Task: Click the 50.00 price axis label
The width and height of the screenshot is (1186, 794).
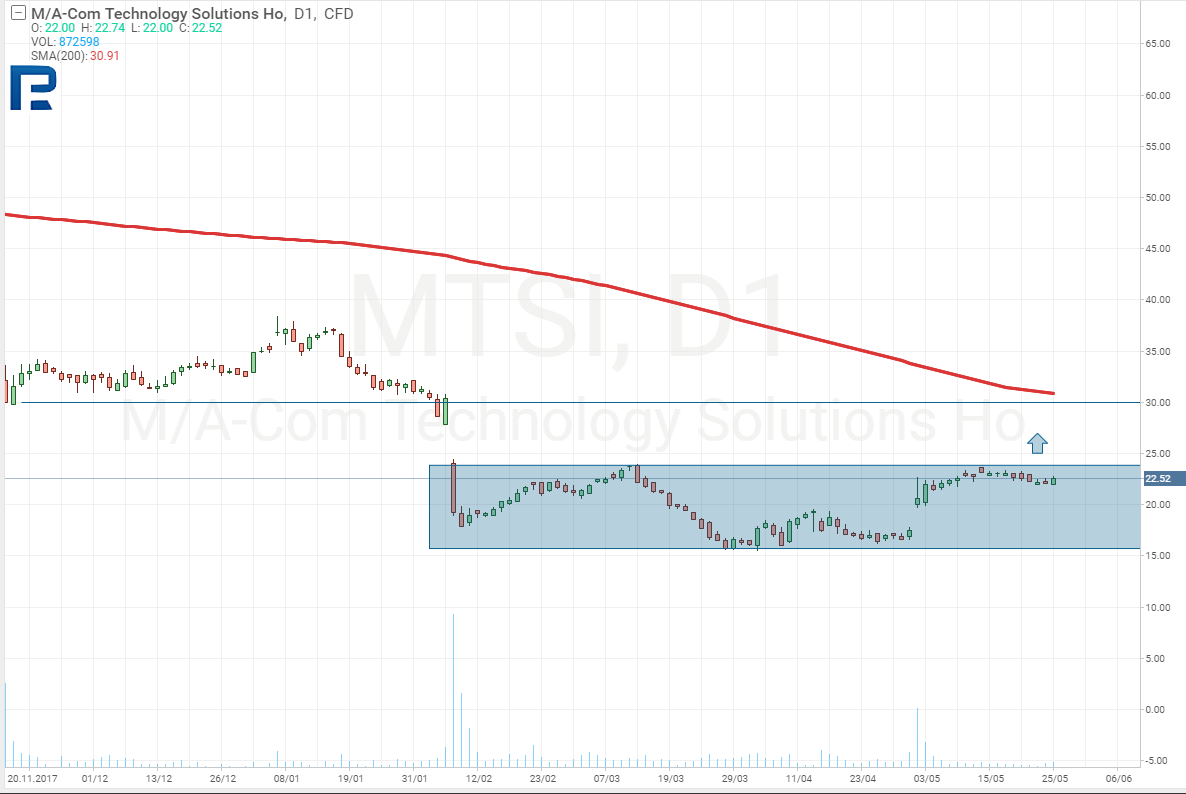Action: click(1157, 198)
